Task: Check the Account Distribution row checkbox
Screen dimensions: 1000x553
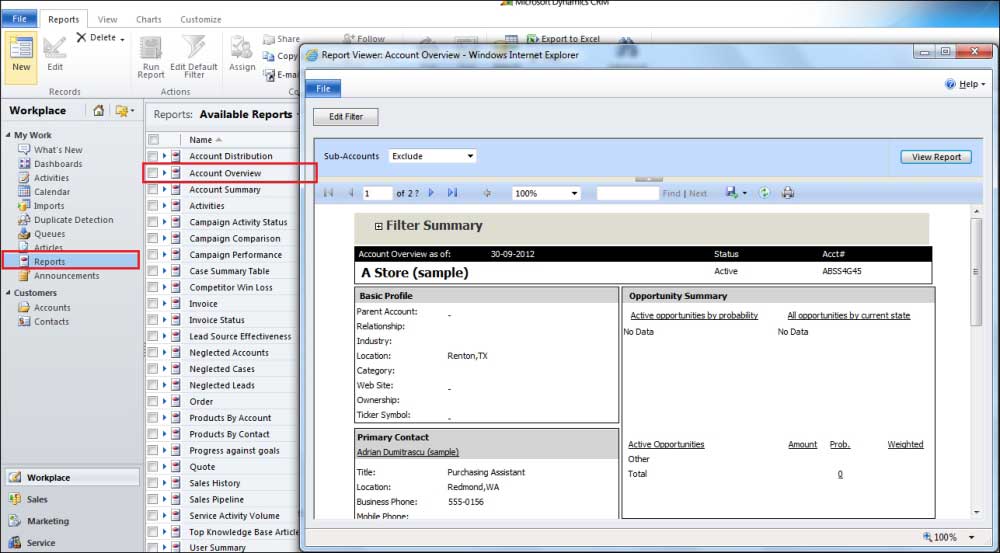Action: tap(153, 157)
